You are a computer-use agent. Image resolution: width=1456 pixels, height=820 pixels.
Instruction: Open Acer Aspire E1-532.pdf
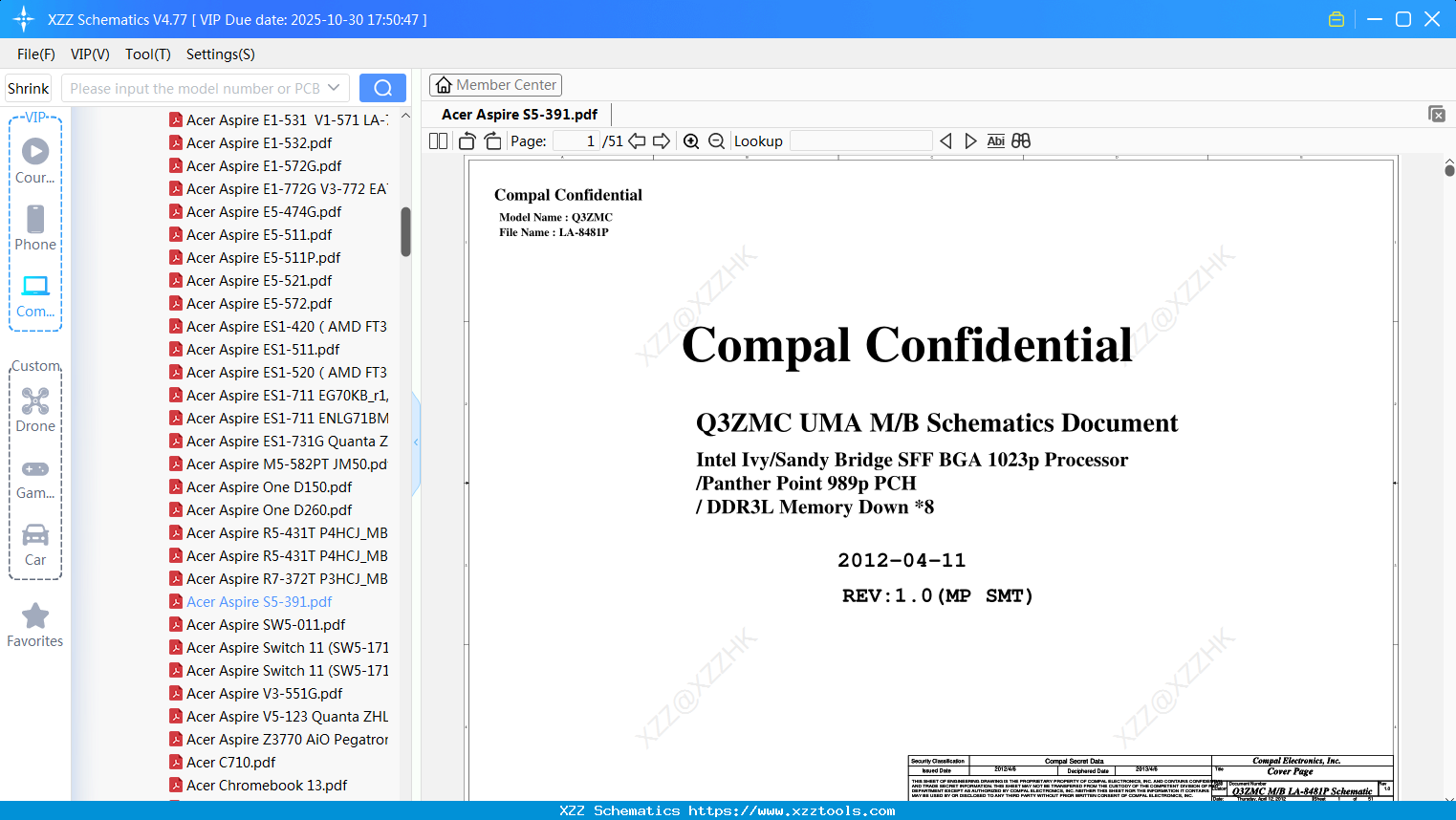[259, 142]
